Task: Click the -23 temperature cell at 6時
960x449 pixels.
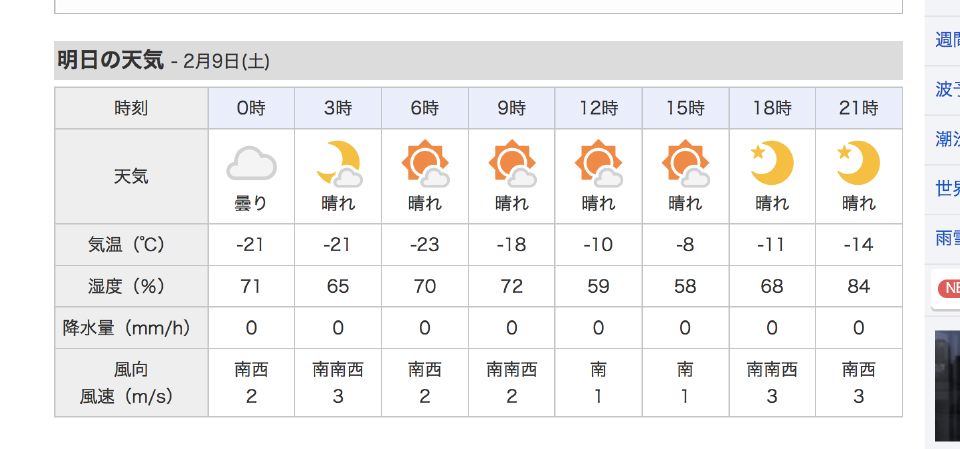Action: tap(424, 244)
